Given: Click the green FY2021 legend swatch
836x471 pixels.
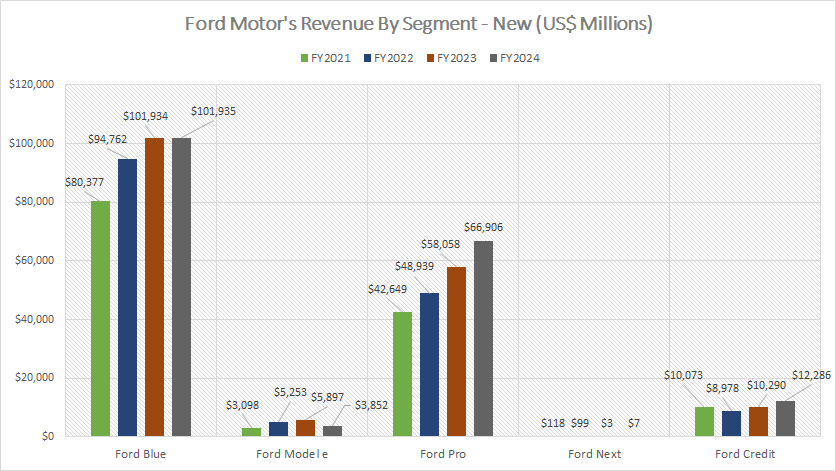Looking at the screenshot, I should [304, 58].
